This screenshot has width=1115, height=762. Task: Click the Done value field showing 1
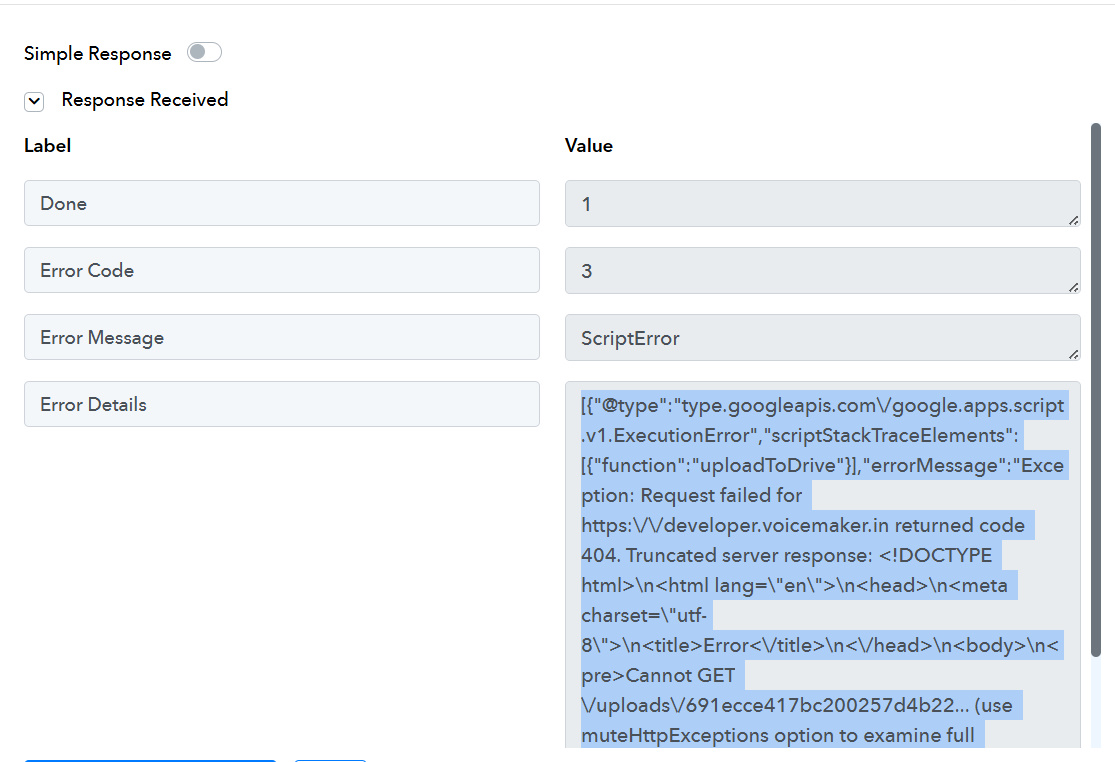pyautogui.click(x=820, y=203)
